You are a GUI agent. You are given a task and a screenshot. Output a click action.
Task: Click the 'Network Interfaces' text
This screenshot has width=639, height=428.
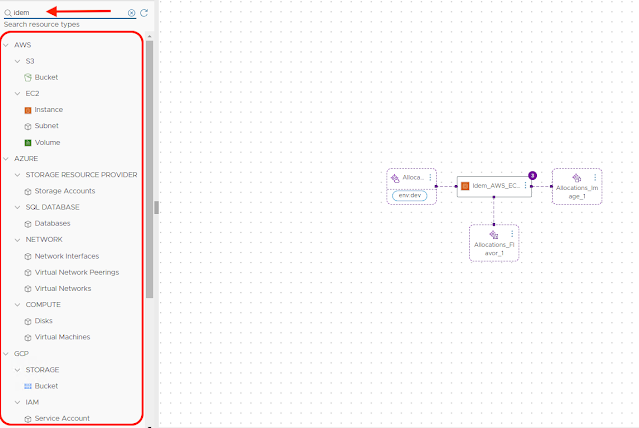[x=67, y=256]
